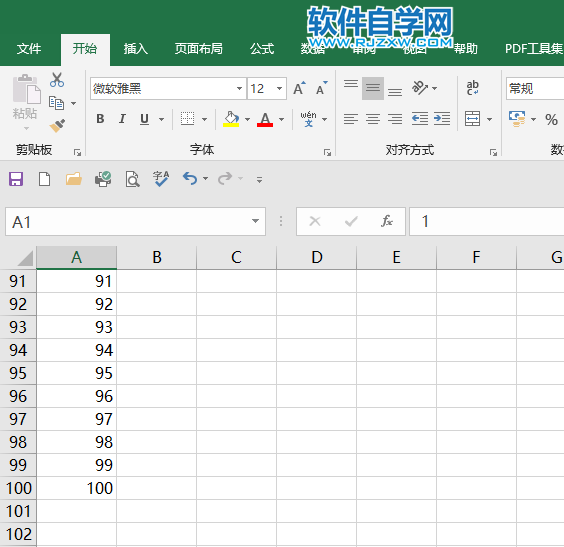Cut selection with scissors icon
564x547 pixels.
point(57,80)
